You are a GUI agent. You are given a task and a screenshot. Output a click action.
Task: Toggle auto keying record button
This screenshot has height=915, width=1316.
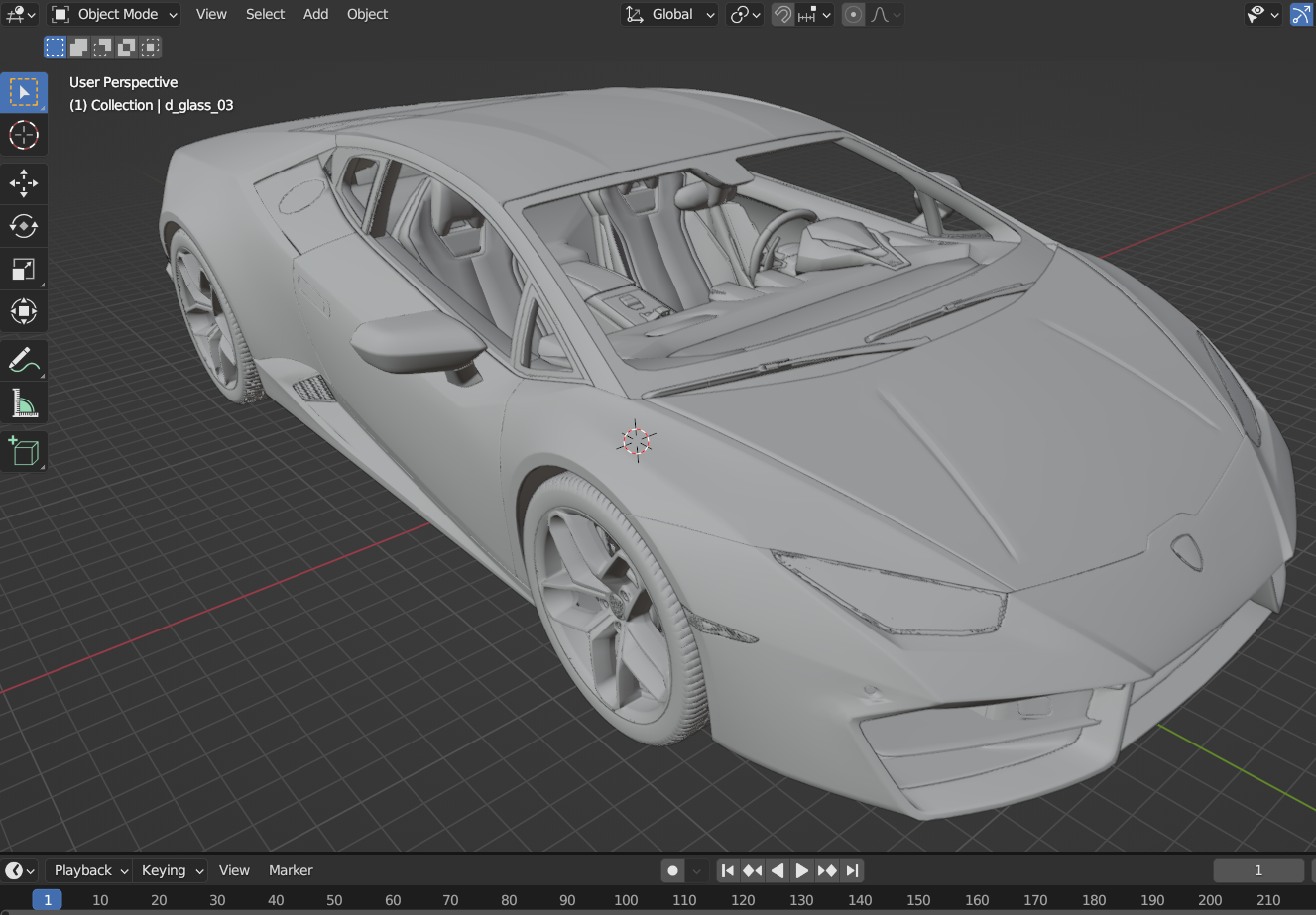click(x=673, y=870)
